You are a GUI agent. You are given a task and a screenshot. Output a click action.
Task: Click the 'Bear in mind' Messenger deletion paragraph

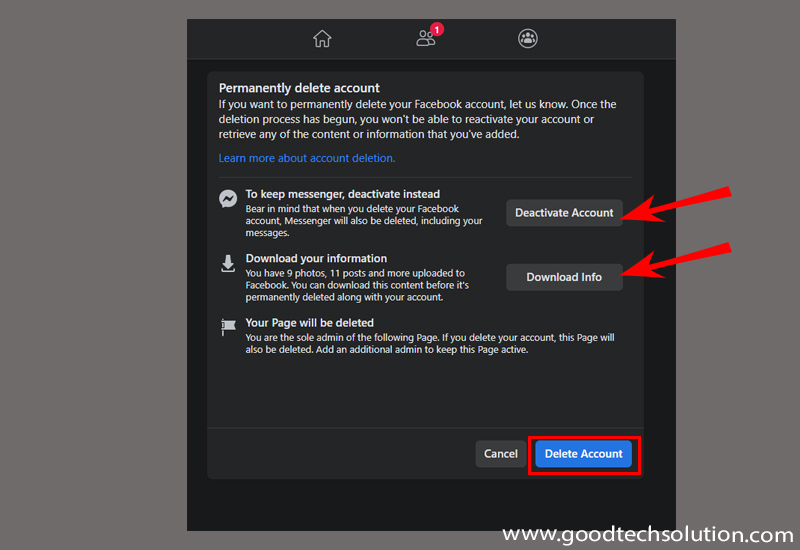coord(364,221)
